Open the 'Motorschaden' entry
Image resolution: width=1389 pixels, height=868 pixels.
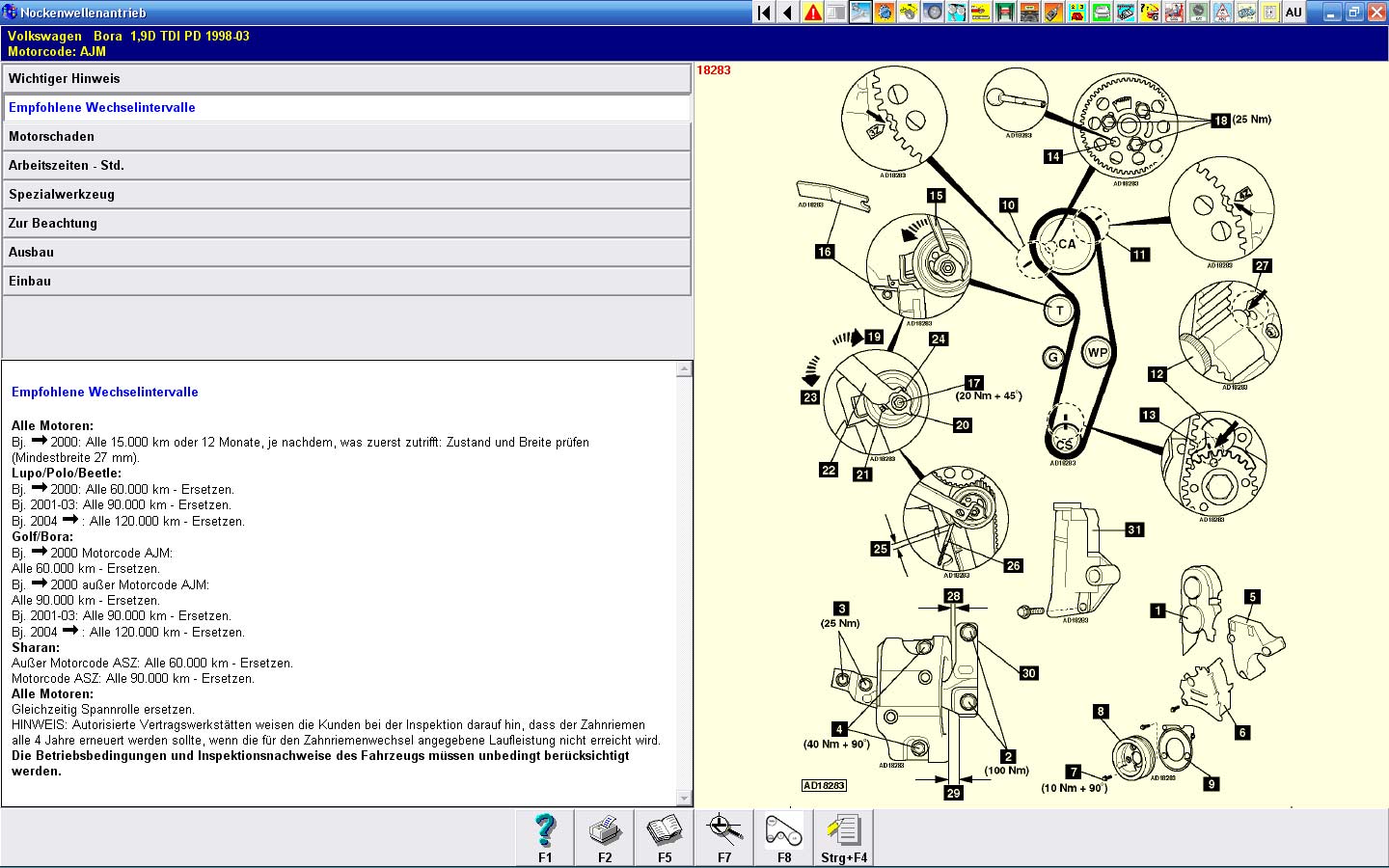click(346, 137)
